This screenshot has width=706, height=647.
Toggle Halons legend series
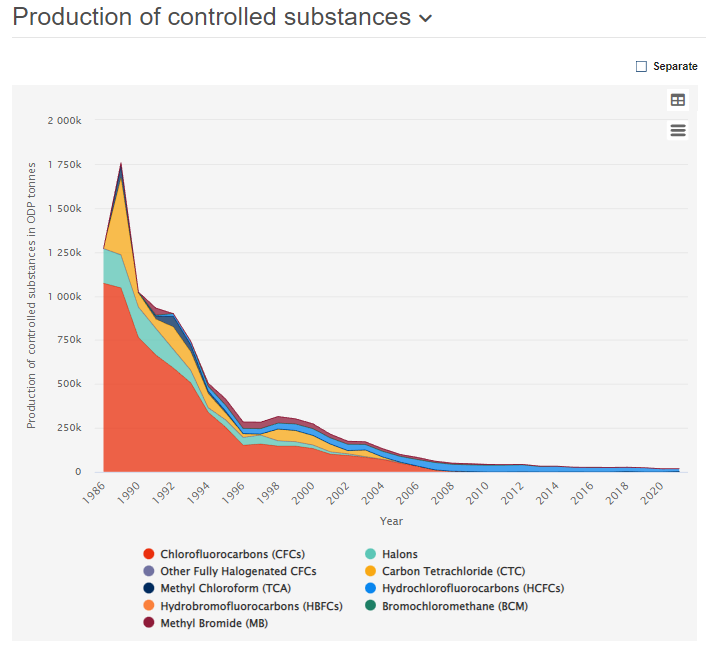tap(399, 554)
